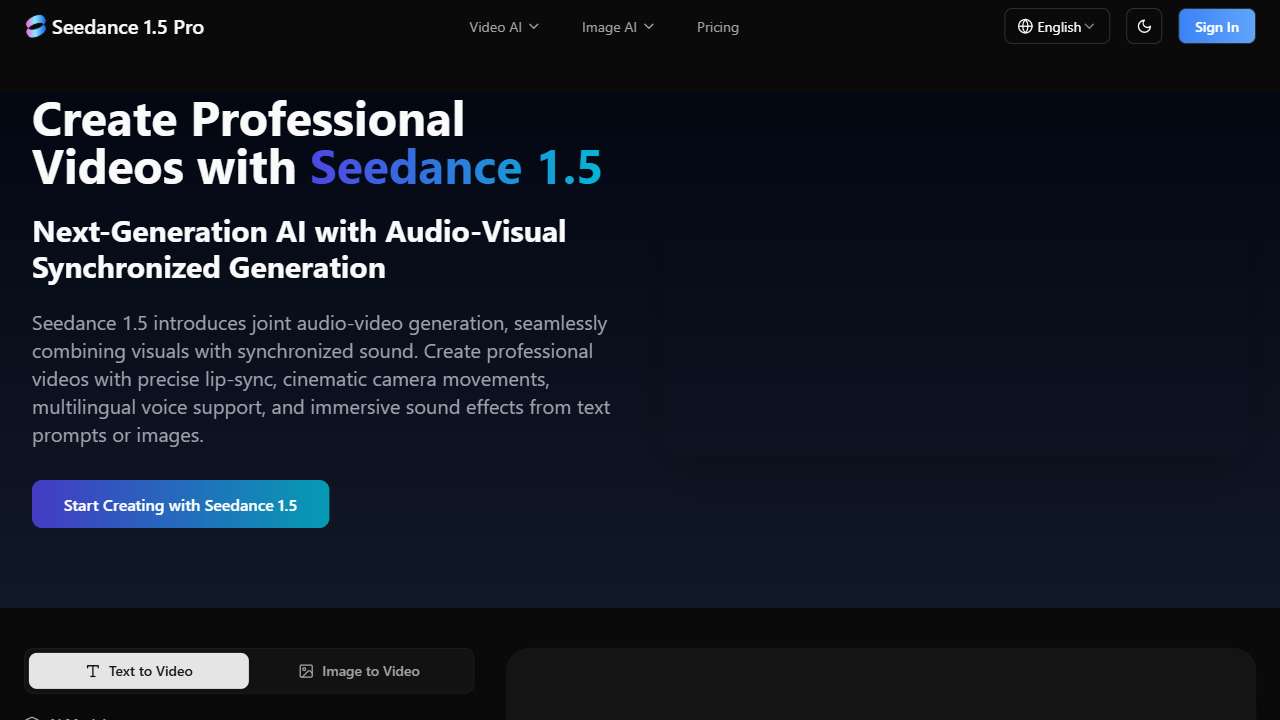Go to the Pricing page
Image resolution: width=1280 pixels, height=720 pixels.
[x=718, y=27]
